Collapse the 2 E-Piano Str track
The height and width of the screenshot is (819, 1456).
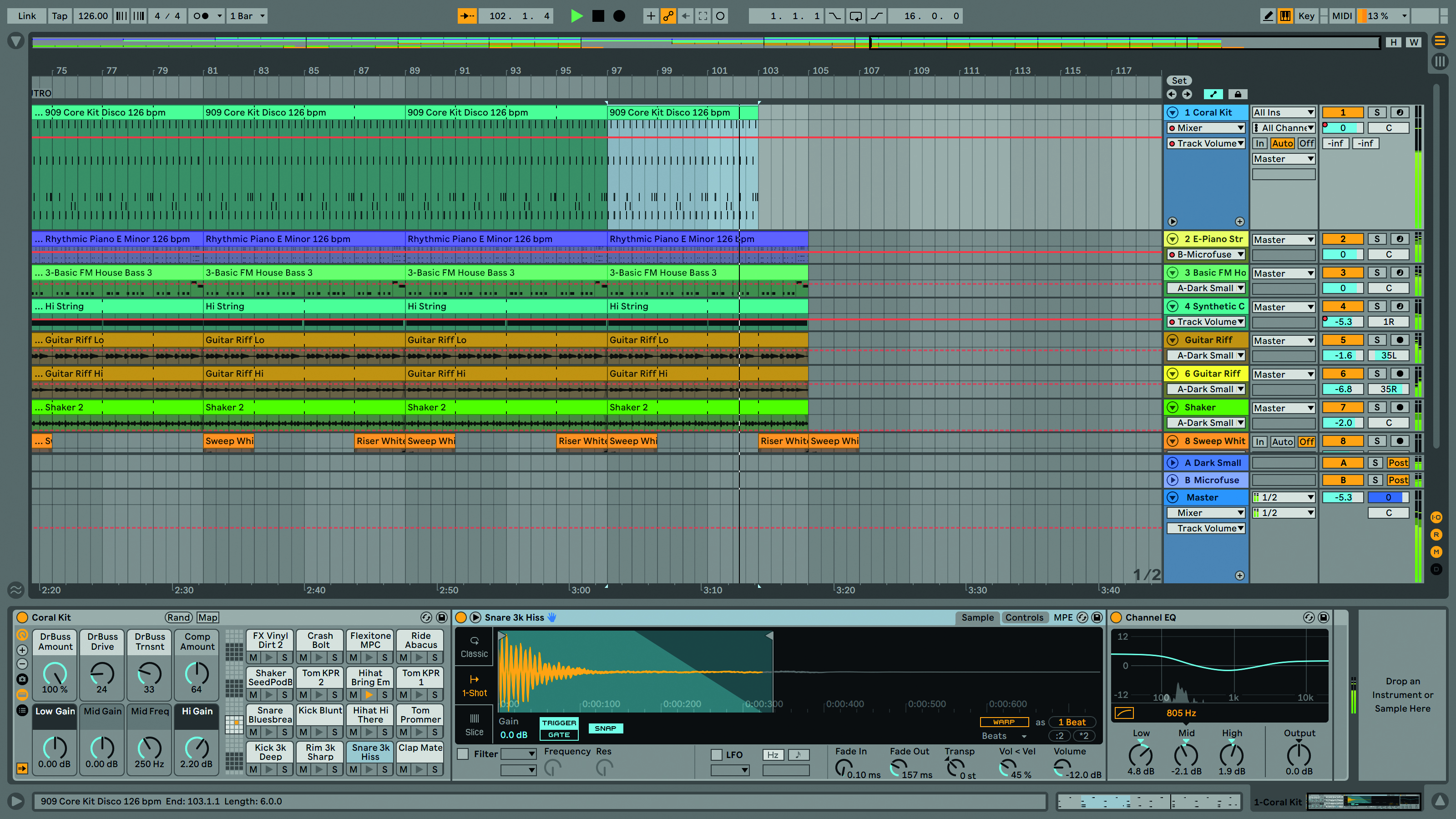pyautogui.click(x=1173, y=239)
